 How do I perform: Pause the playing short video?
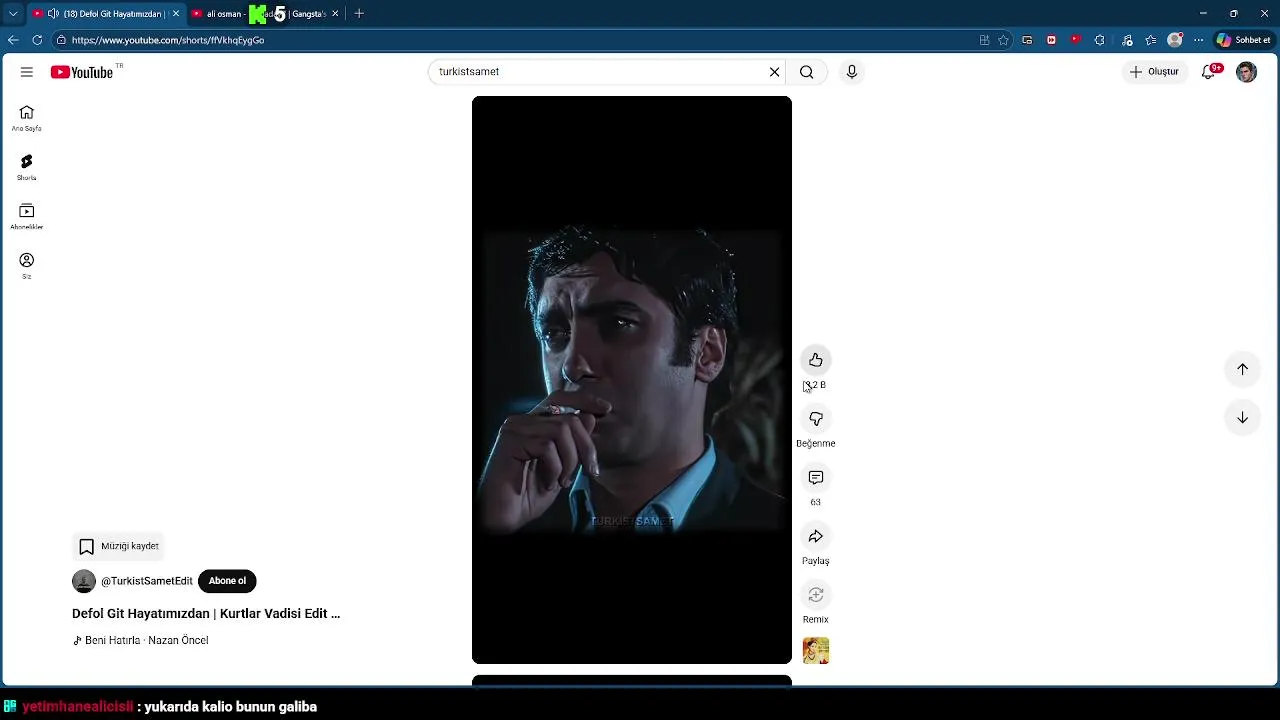pos(632,380)
